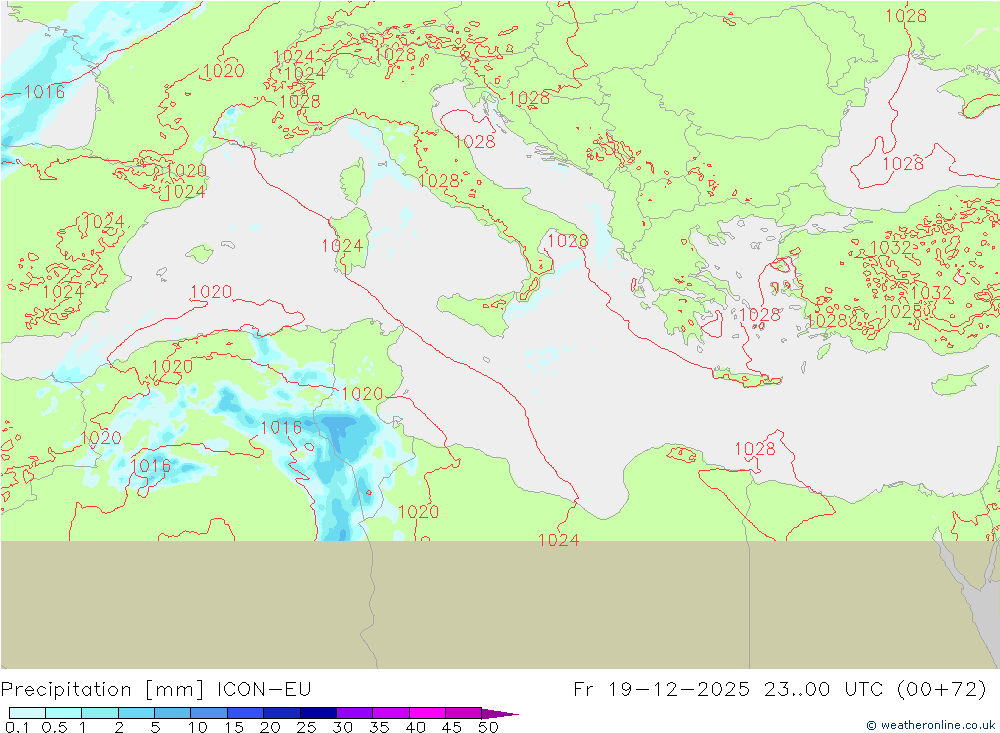Select the 5–10 mm legend color swatch
The width and height of the screenshot is (1000, 733).
point(173,713)
